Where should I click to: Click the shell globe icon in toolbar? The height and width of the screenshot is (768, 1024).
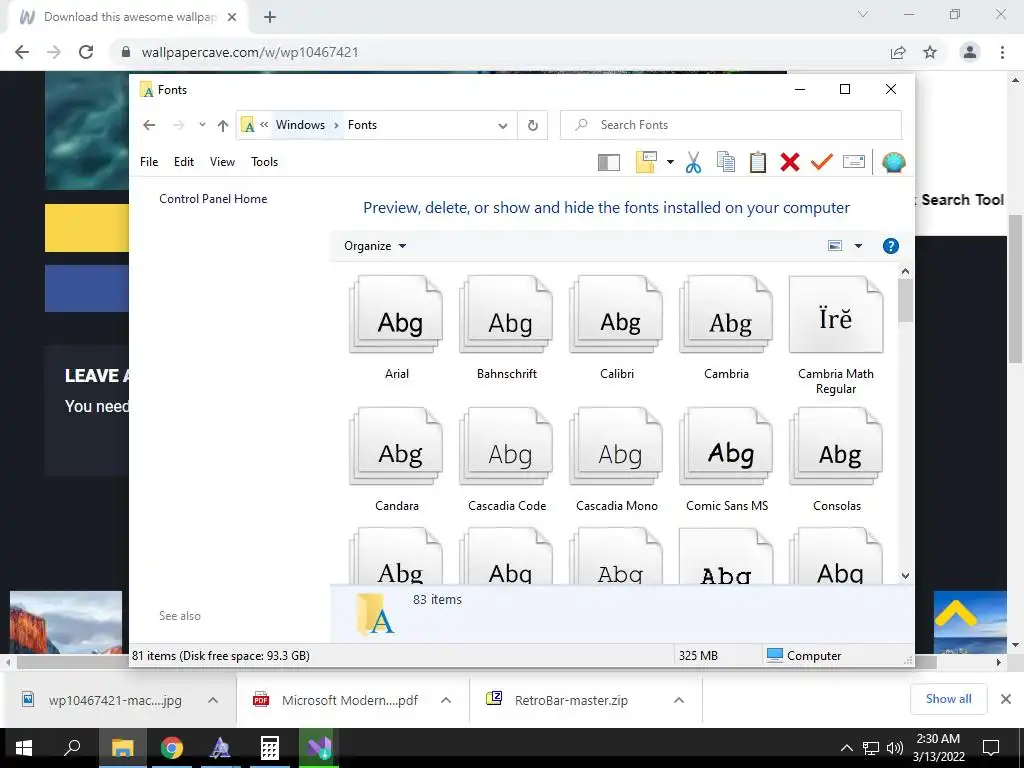(893, 162)
